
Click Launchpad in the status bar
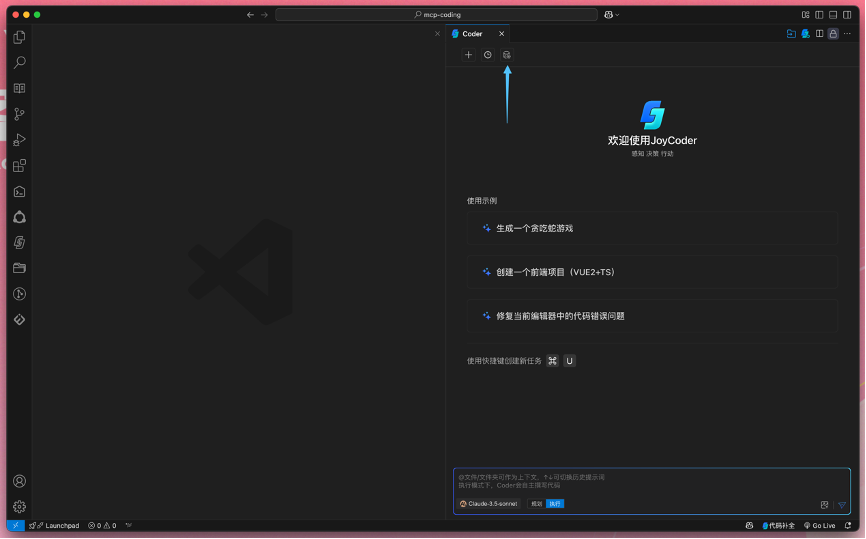pos(55,526)
